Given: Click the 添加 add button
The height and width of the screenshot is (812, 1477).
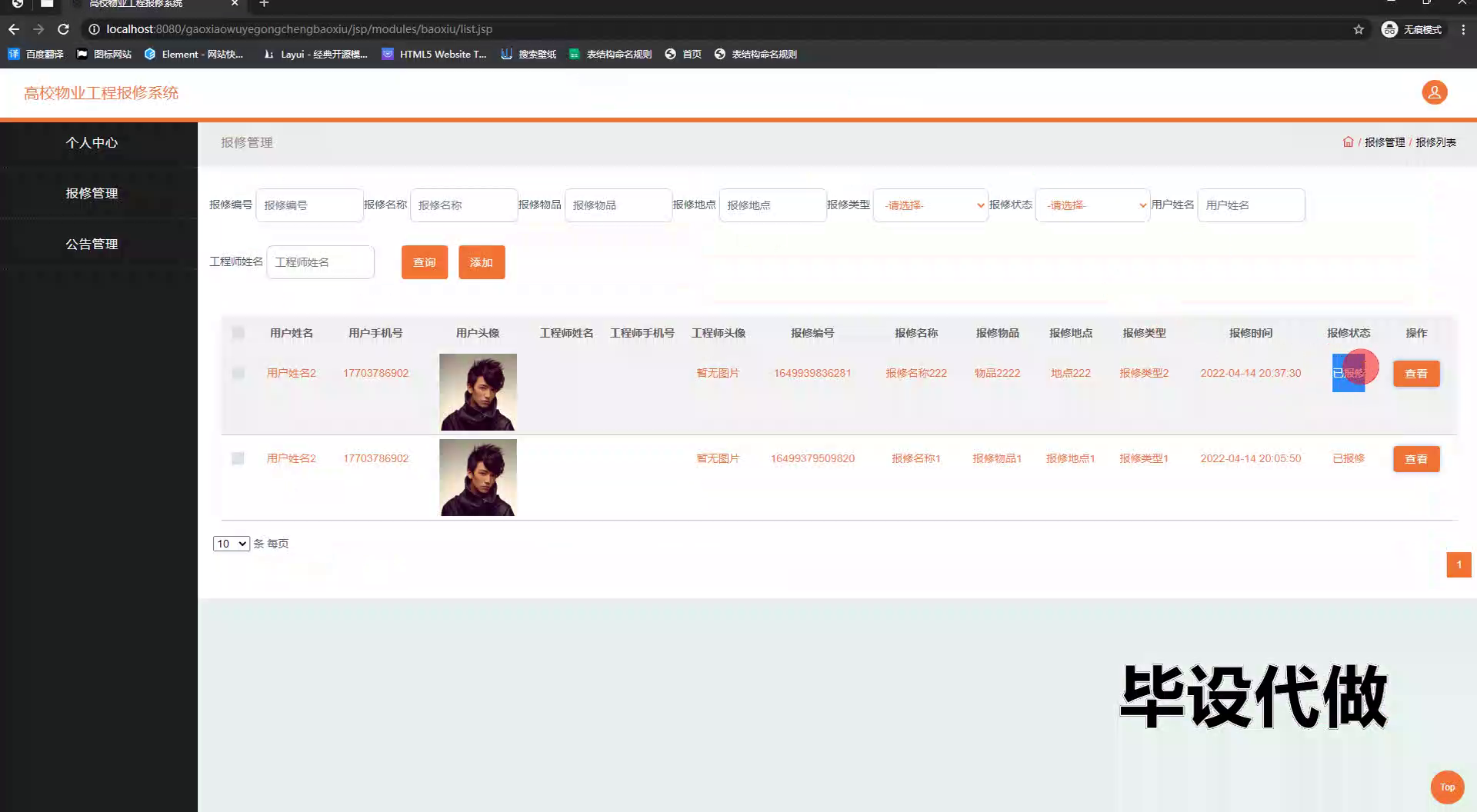Looking at the screenshot, I should click(482, 262).
